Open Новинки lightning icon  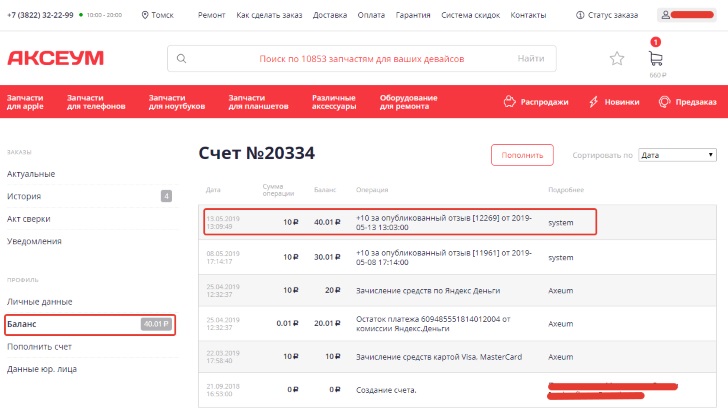593,102
